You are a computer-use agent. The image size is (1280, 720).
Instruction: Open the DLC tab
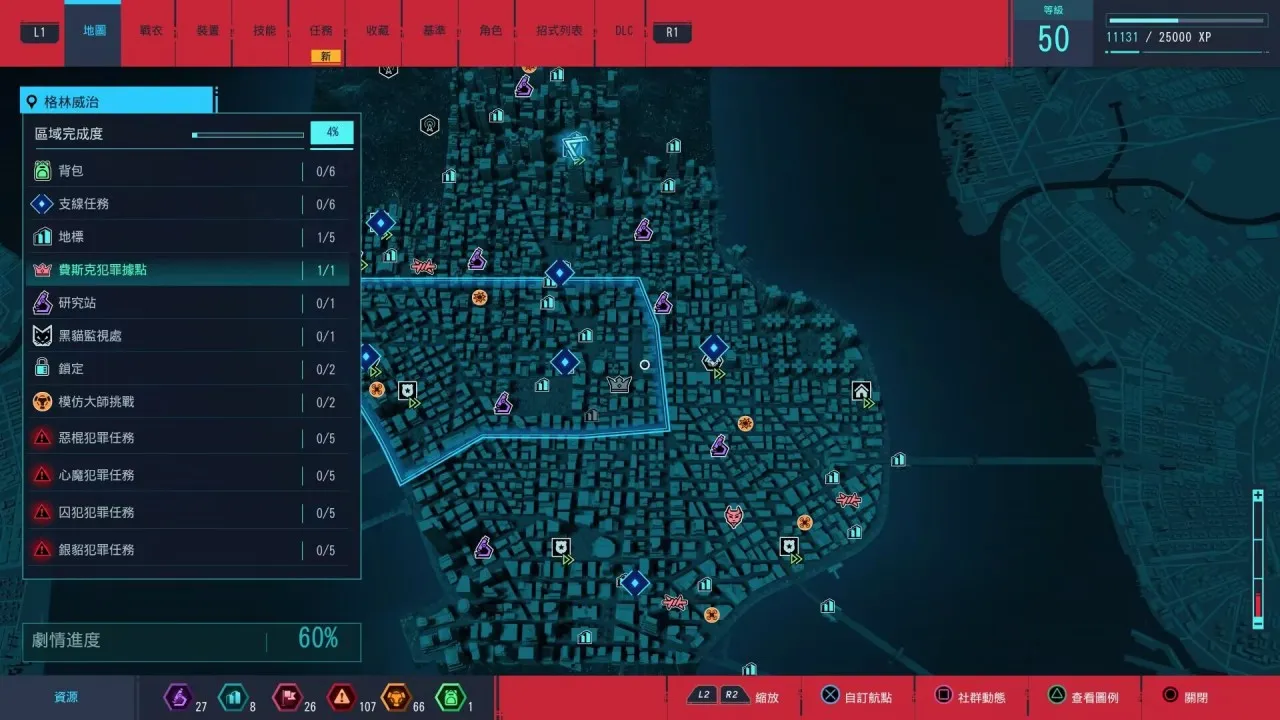click(624, 31)
